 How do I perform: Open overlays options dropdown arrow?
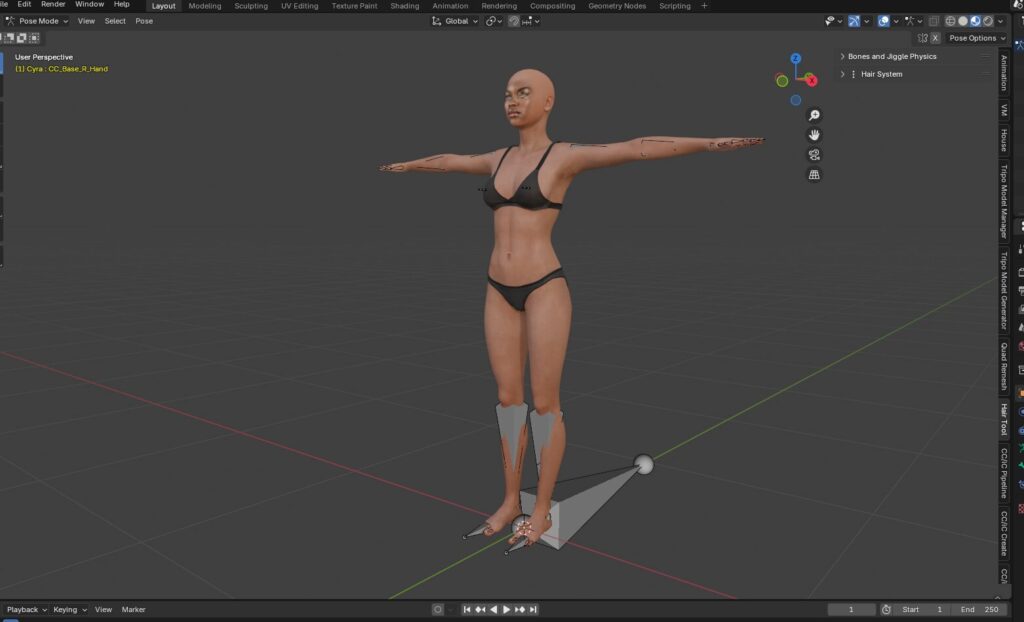tap(895, 21)
